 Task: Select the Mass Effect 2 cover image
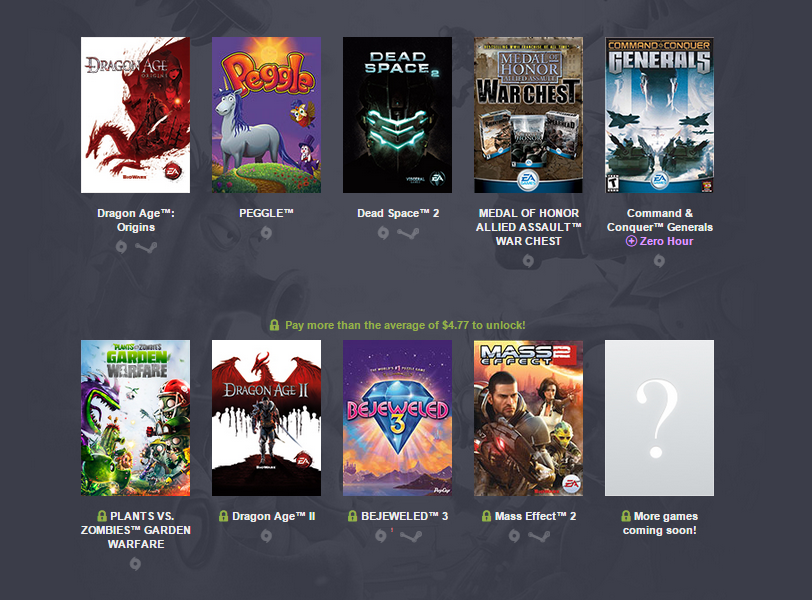[528, 418]
